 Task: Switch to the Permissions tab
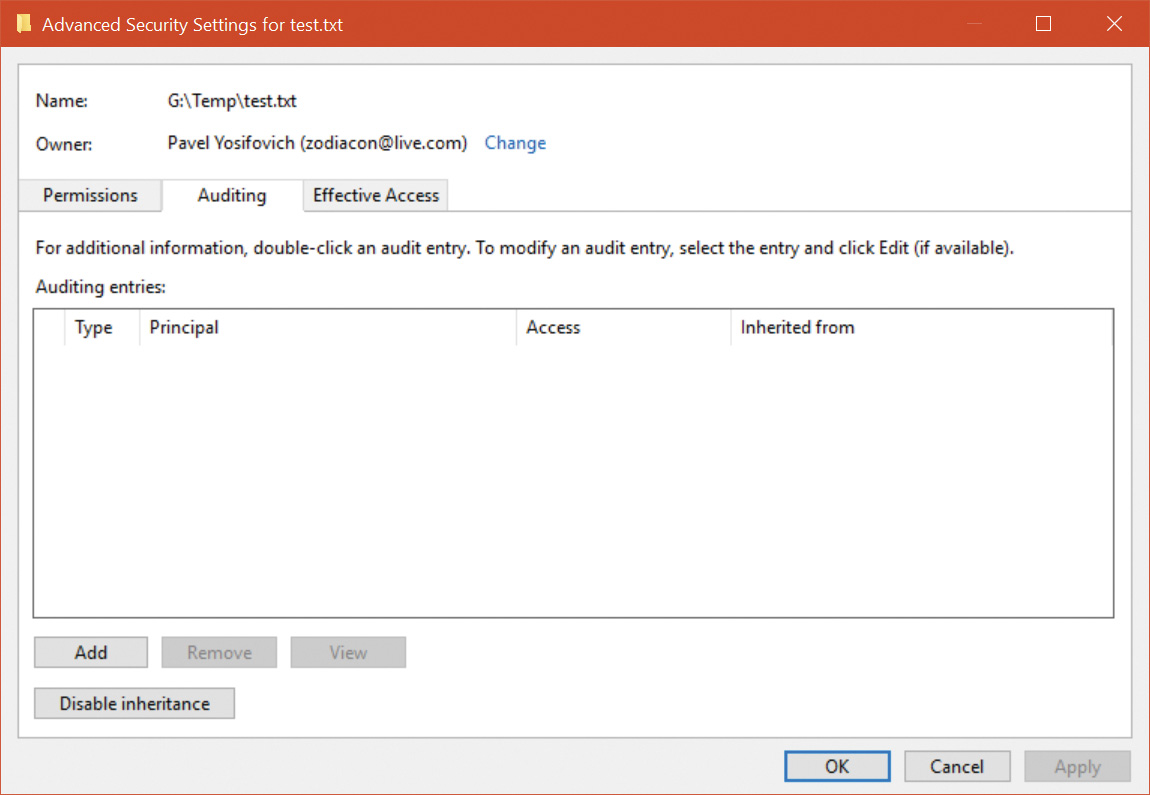pos(90,195)
